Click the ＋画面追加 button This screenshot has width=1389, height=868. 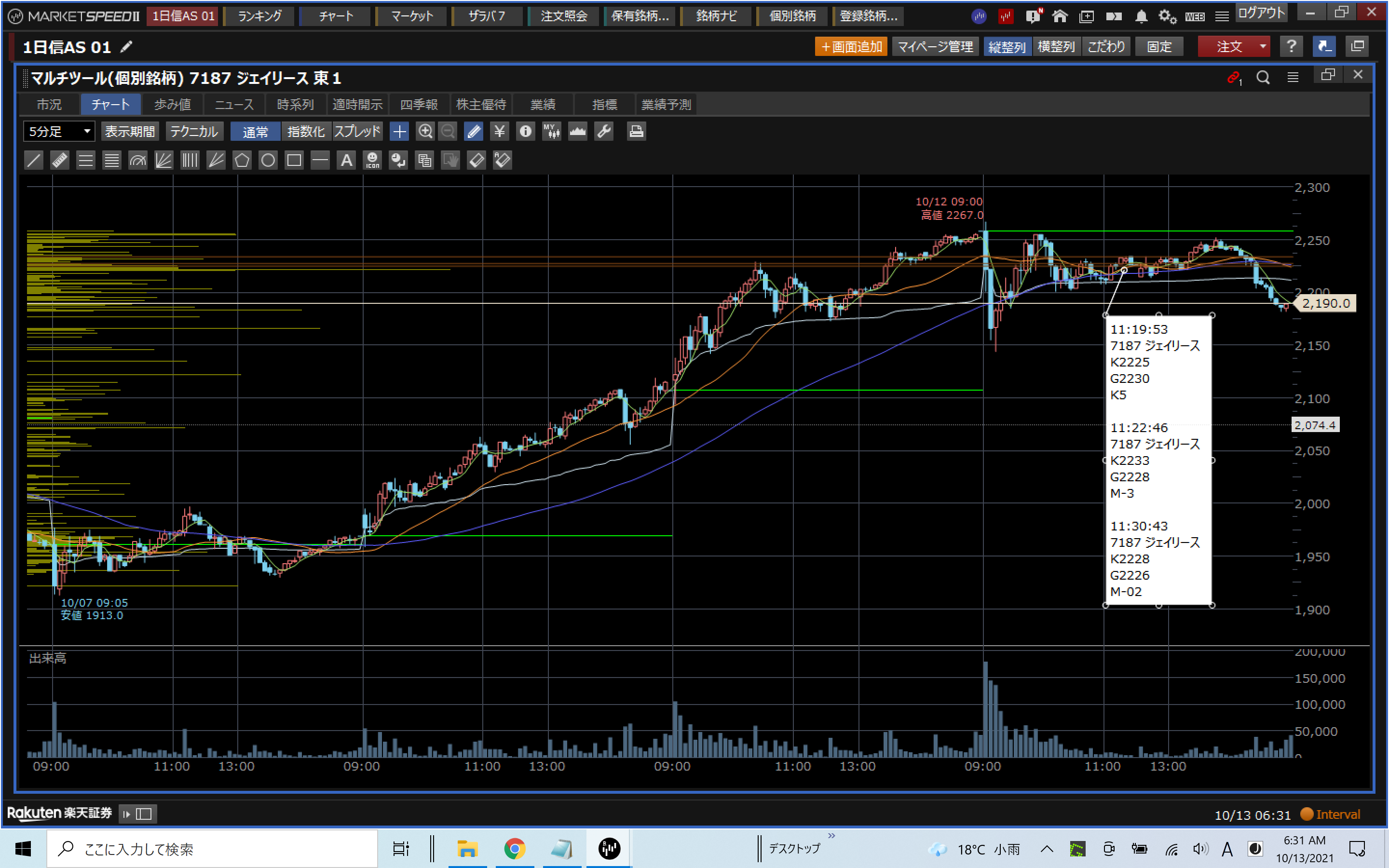(851, 46)
